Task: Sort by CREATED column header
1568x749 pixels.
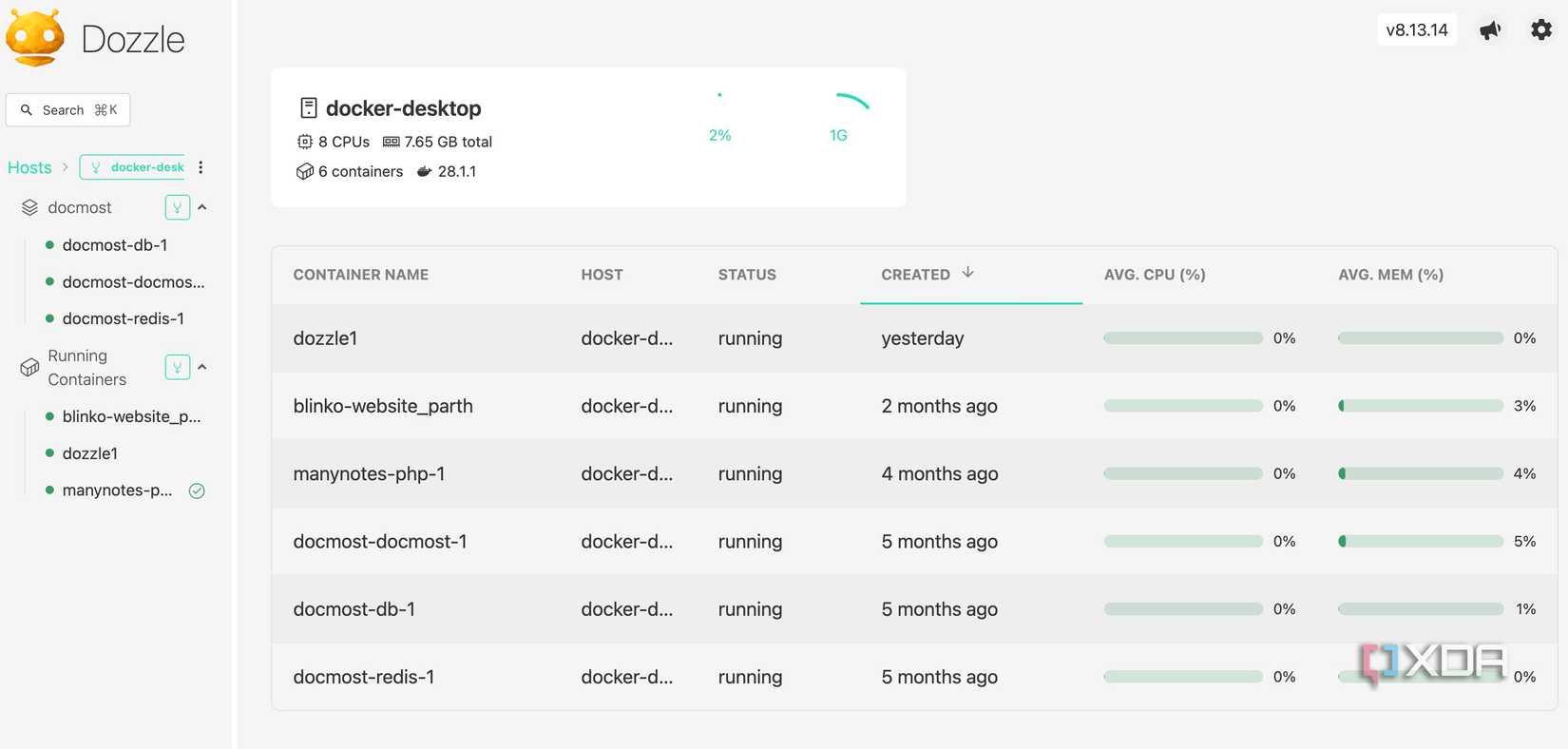Action: coord(915,275)
